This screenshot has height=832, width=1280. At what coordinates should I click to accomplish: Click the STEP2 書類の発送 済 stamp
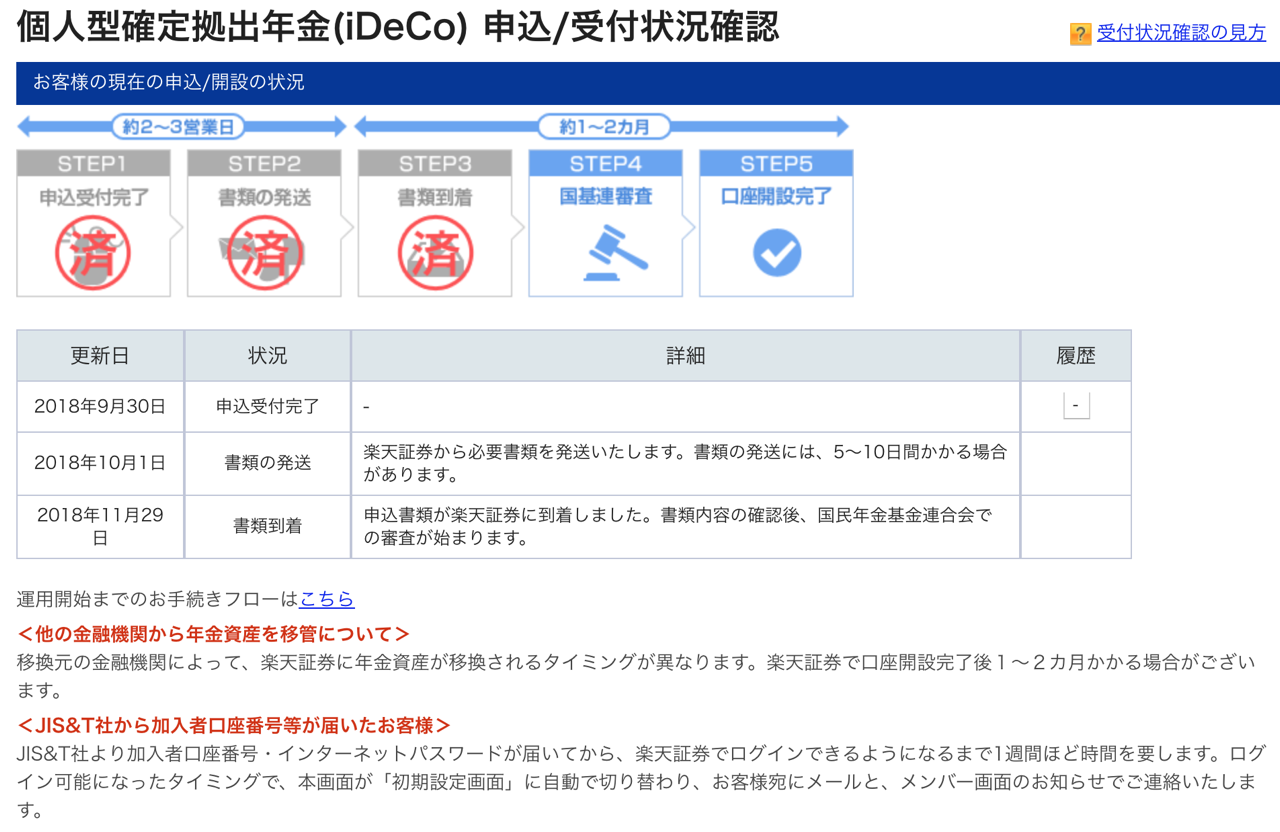coord(264,252)
